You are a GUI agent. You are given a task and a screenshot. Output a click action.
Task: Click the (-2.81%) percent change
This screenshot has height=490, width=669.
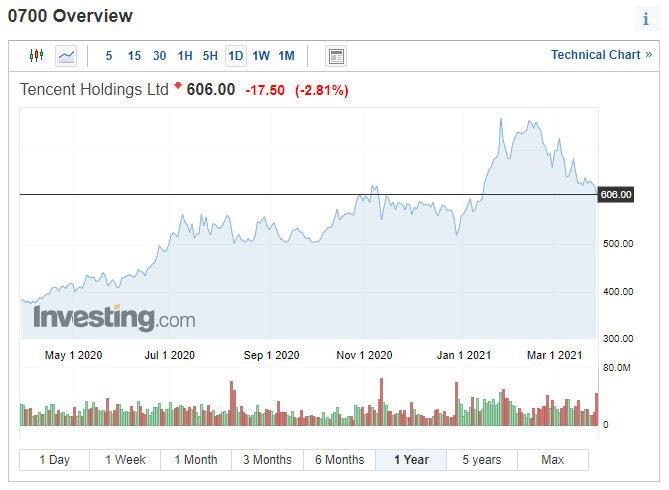click(x=322, y=90)
